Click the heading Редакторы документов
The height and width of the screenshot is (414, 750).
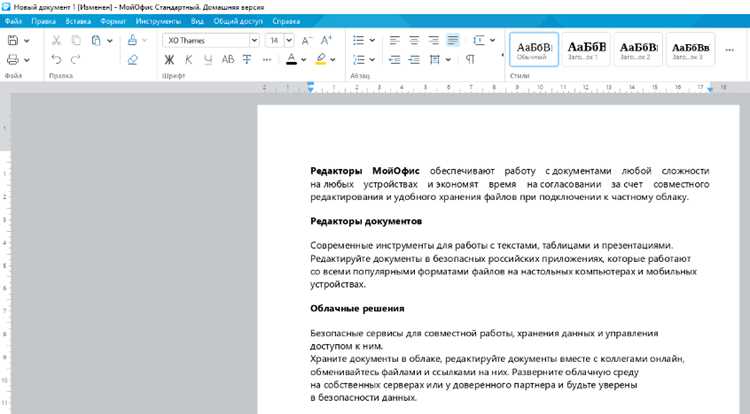coord(366,221)
